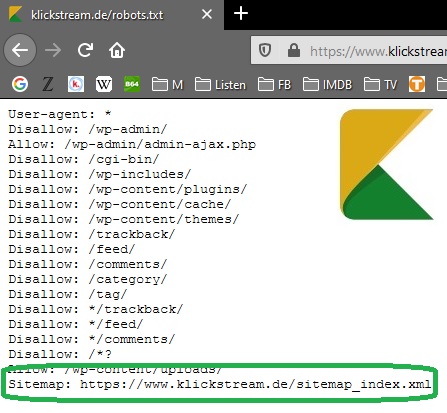447x413 pixels.
Task: Click 'Disallow: /comments/' line
Action: pos(88,264)
